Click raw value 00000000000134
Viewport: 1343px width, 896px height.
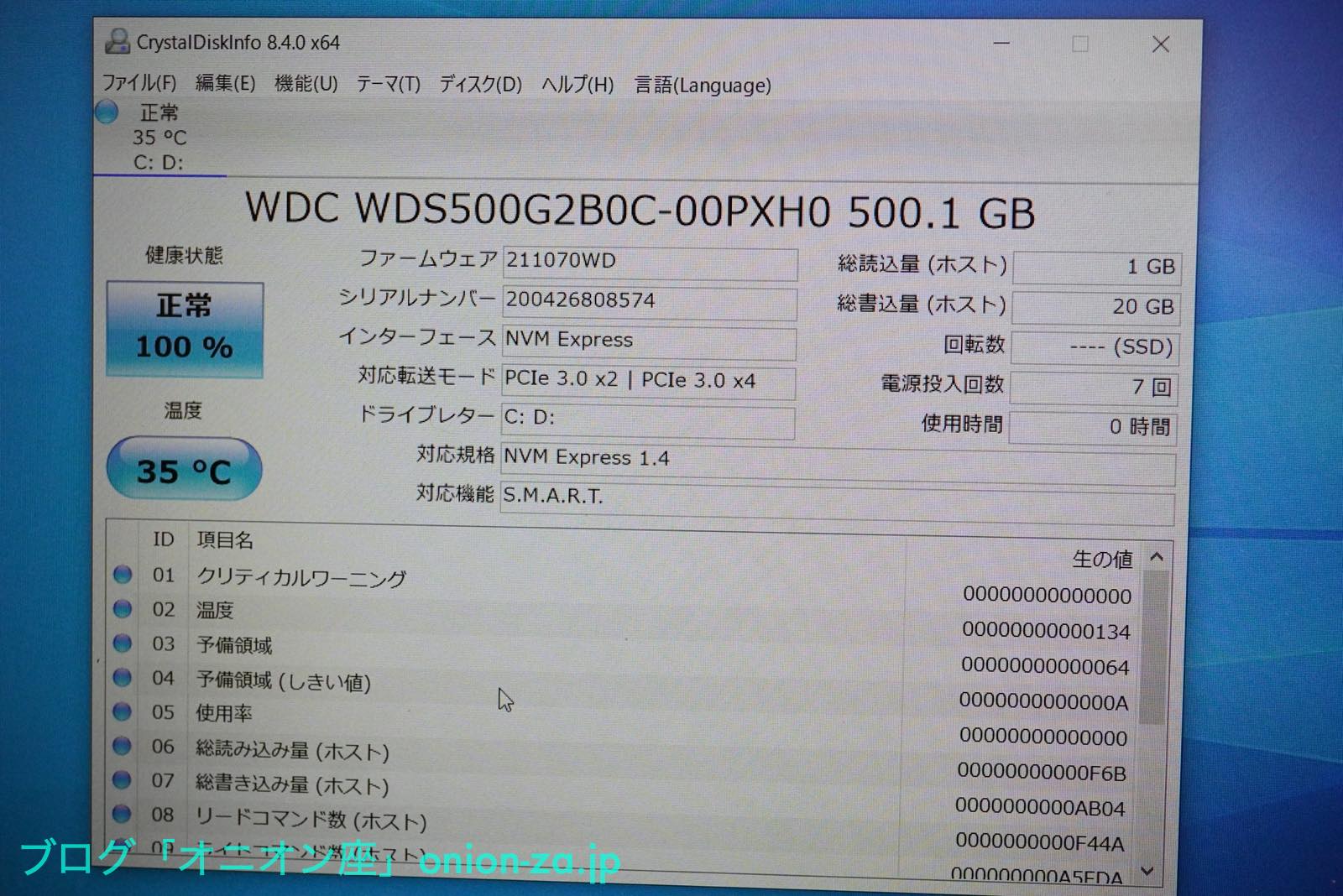point(1047,631)
